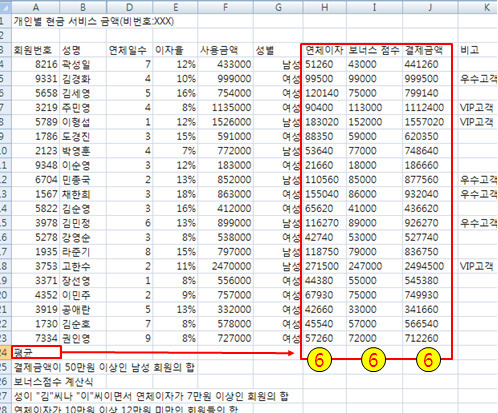Click 우수고객 remark in 채한희 row
The height and width of the screenshot is (413, 498).
coord(478,194)
